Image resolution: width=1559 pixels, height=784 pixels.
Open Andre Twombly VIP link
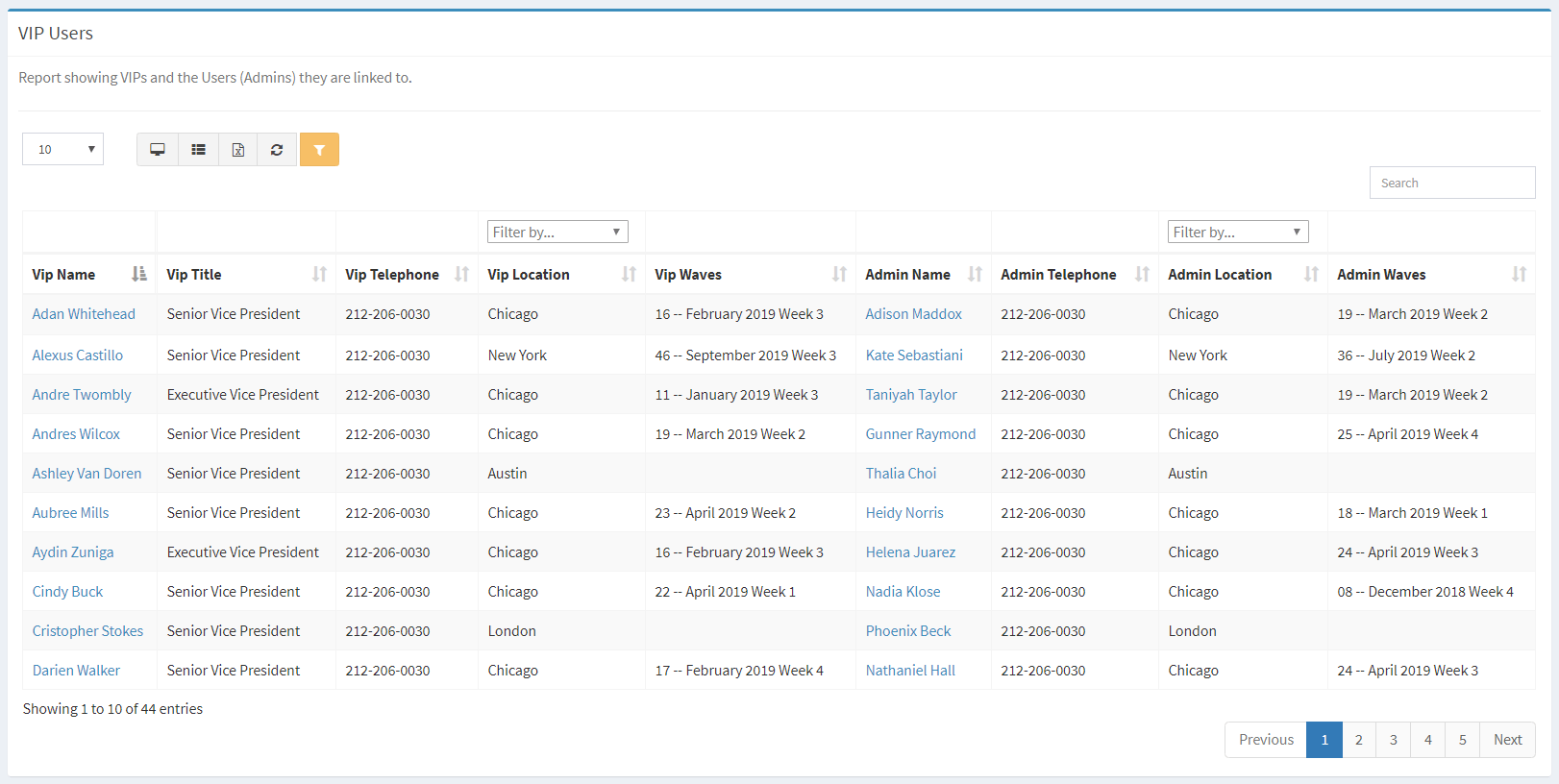click(x=82, y=395)
